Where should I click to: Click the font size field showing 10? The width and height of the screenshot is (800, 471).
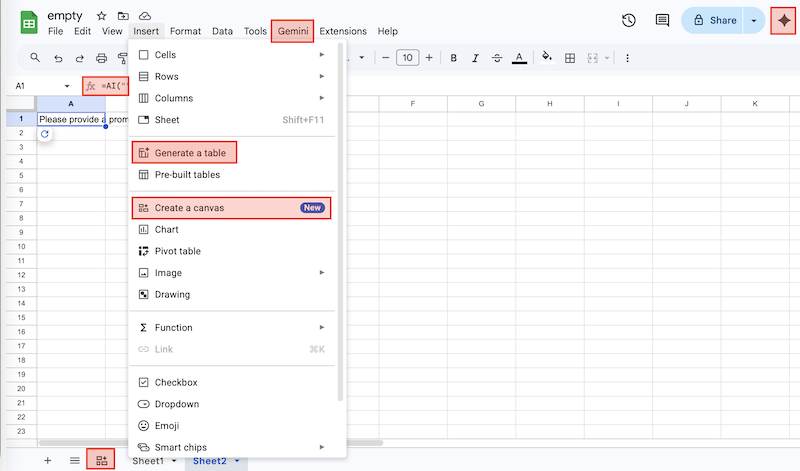[x=407, y=58]
